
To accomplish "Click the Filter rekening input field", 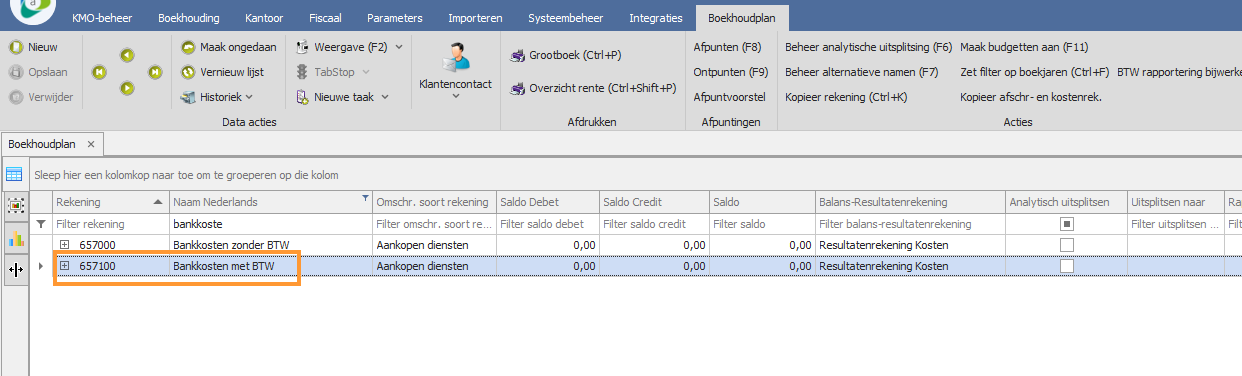I will [110, 224].
